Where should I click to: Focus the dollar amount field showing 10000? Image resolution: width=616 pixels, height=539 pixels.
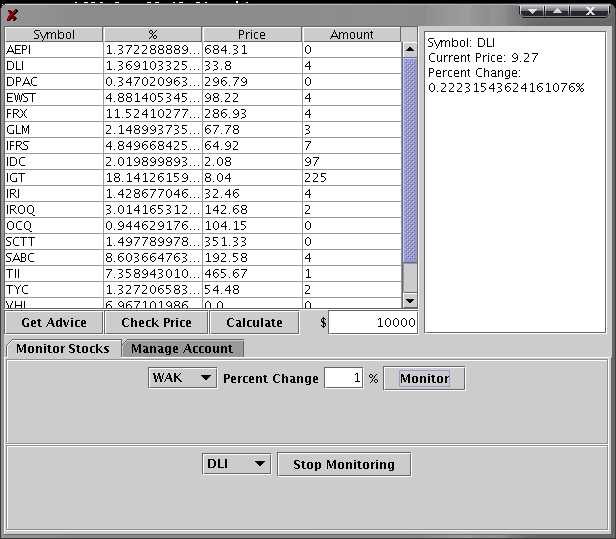[x=373, y=322]
